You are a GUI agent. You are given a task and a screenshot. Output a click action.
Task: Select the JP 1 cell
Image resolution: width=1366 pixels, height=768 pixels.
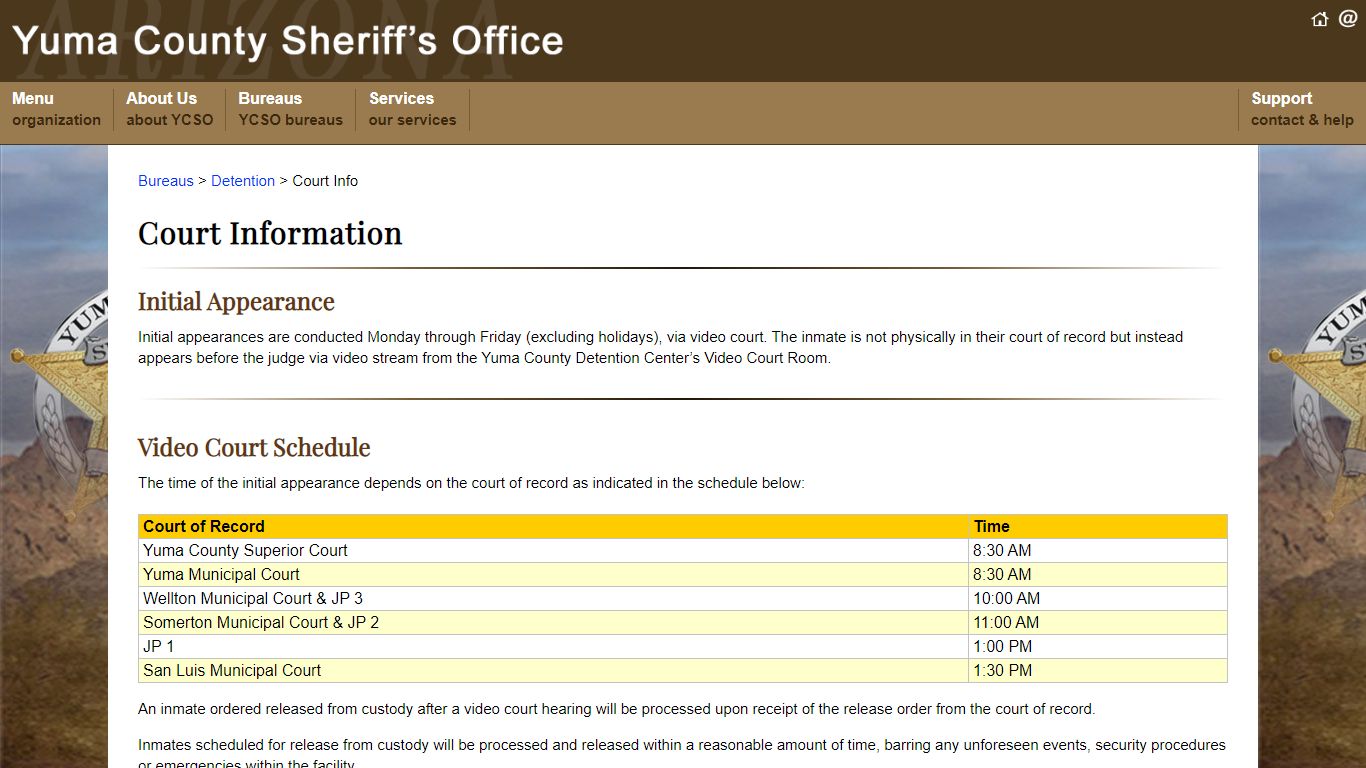point(553,647)
